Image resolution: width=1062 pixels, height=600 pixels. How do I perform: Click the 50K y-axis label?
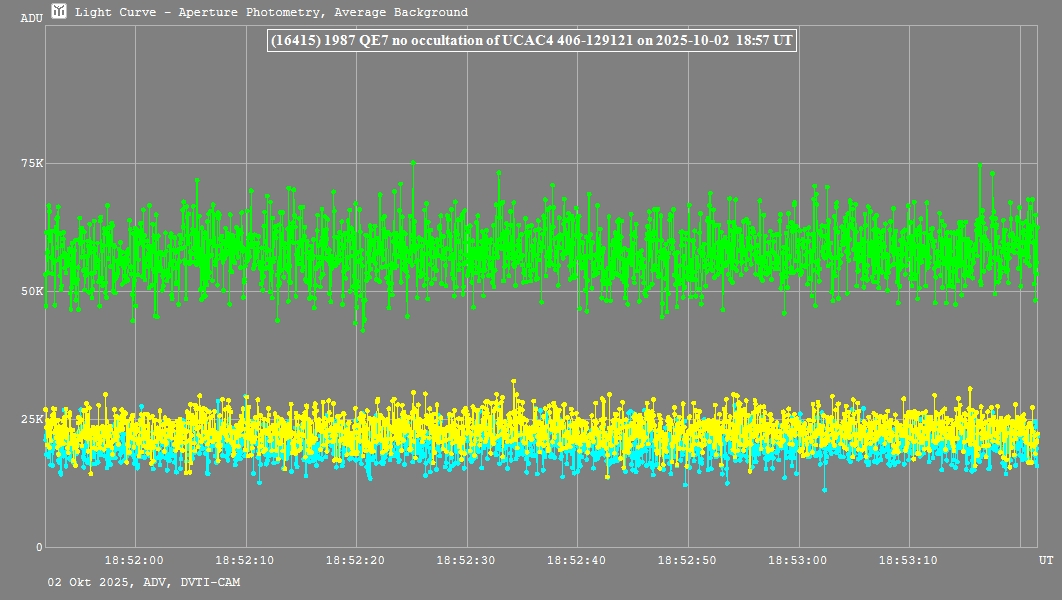(32, 291)
